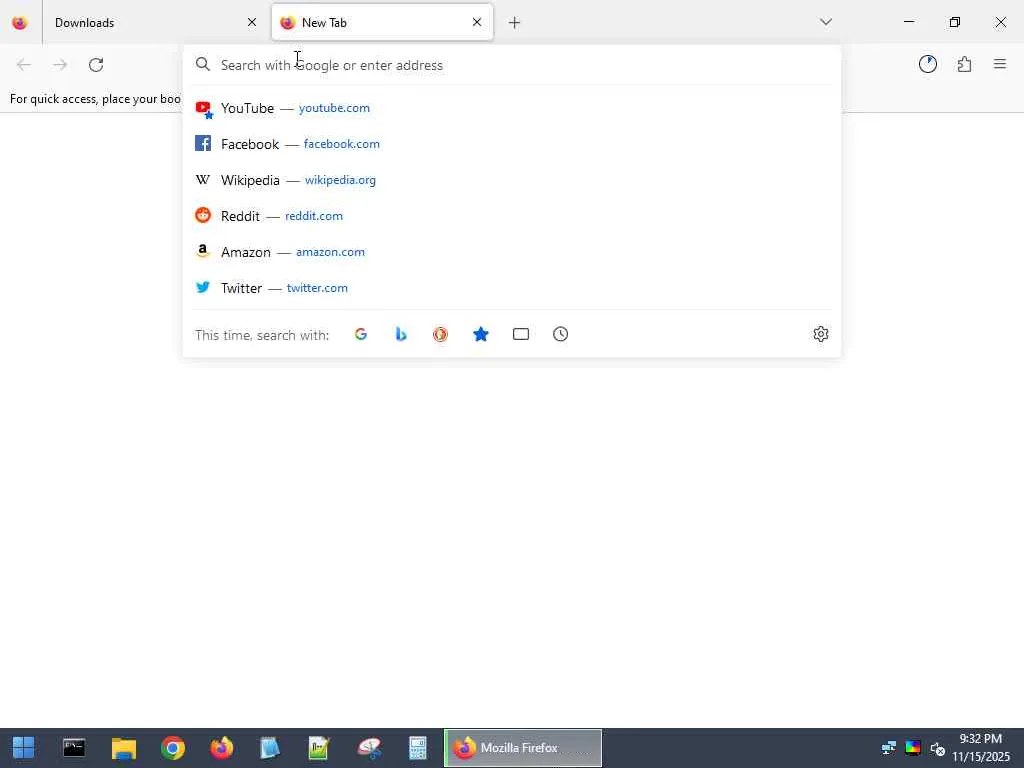Click the amazon.com URL text
The height and width of the screenshot is (768, 1024).
[x=330, y=252]
